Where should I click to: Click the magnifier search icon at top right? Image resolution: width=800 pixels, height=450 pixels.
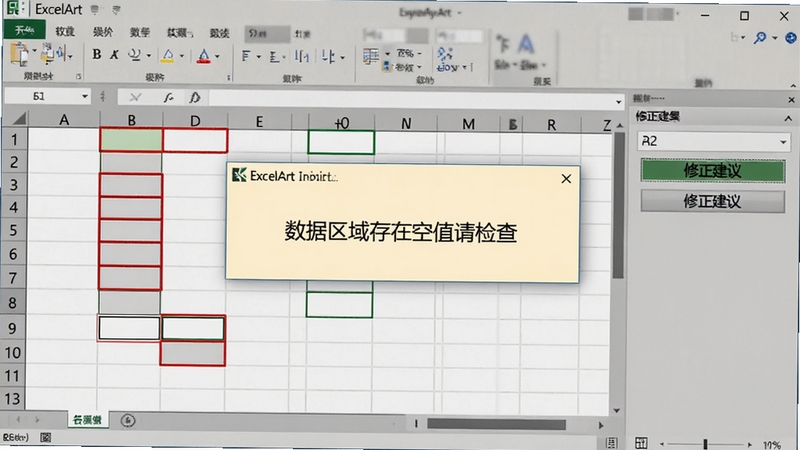pyautogui.click(x=760, y=37)
